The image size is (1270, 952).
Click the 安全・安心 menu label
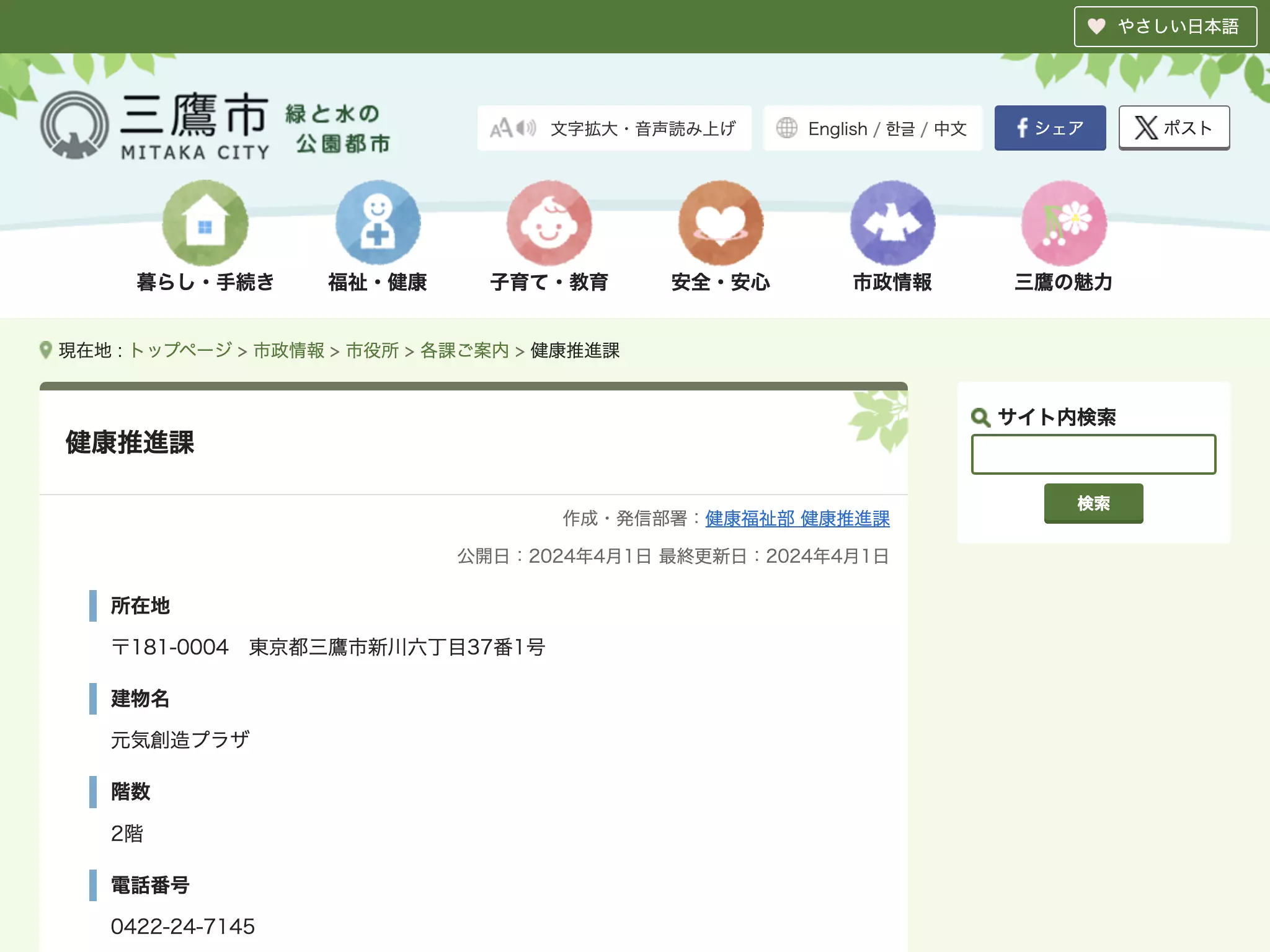(721, 282)
